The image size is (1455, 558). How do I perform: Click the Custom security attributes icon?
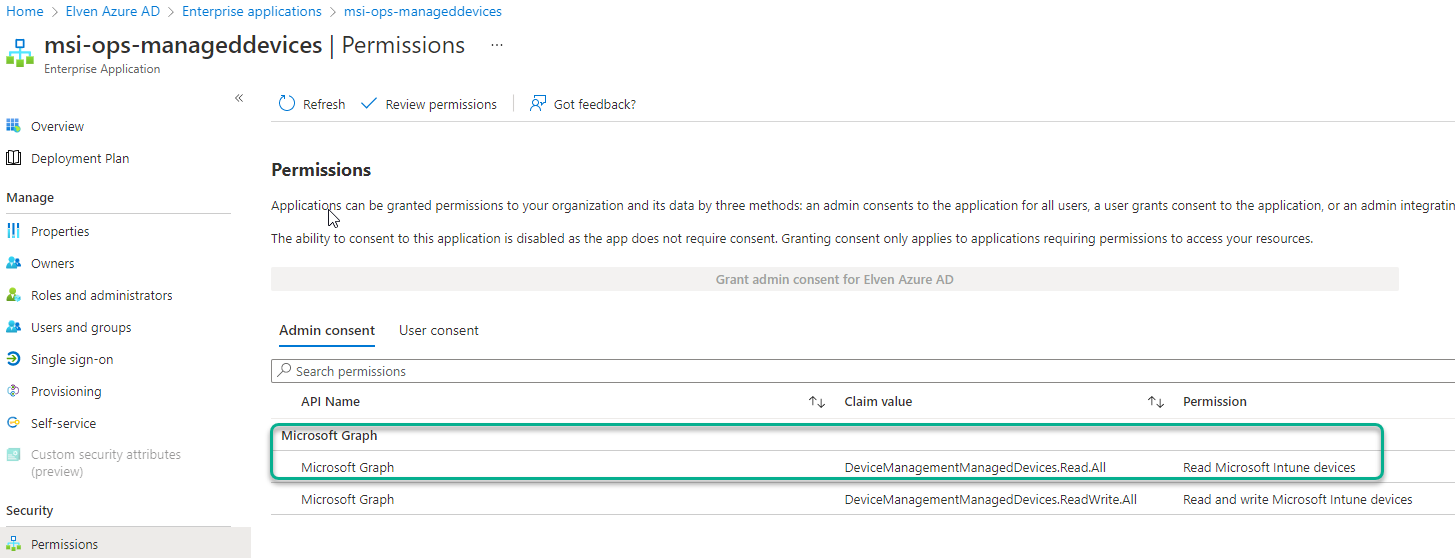(x=13, y=454)
